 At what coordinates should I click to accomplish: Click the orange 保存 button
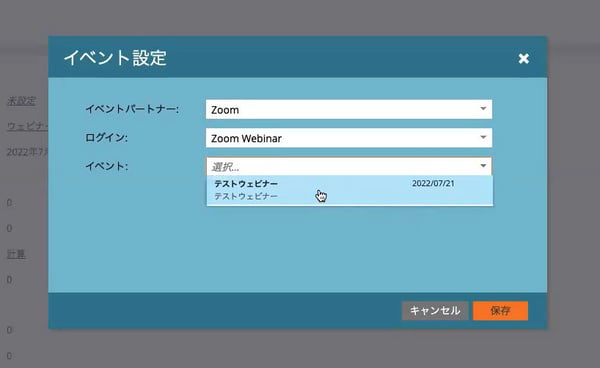click(x=500, y=311)
